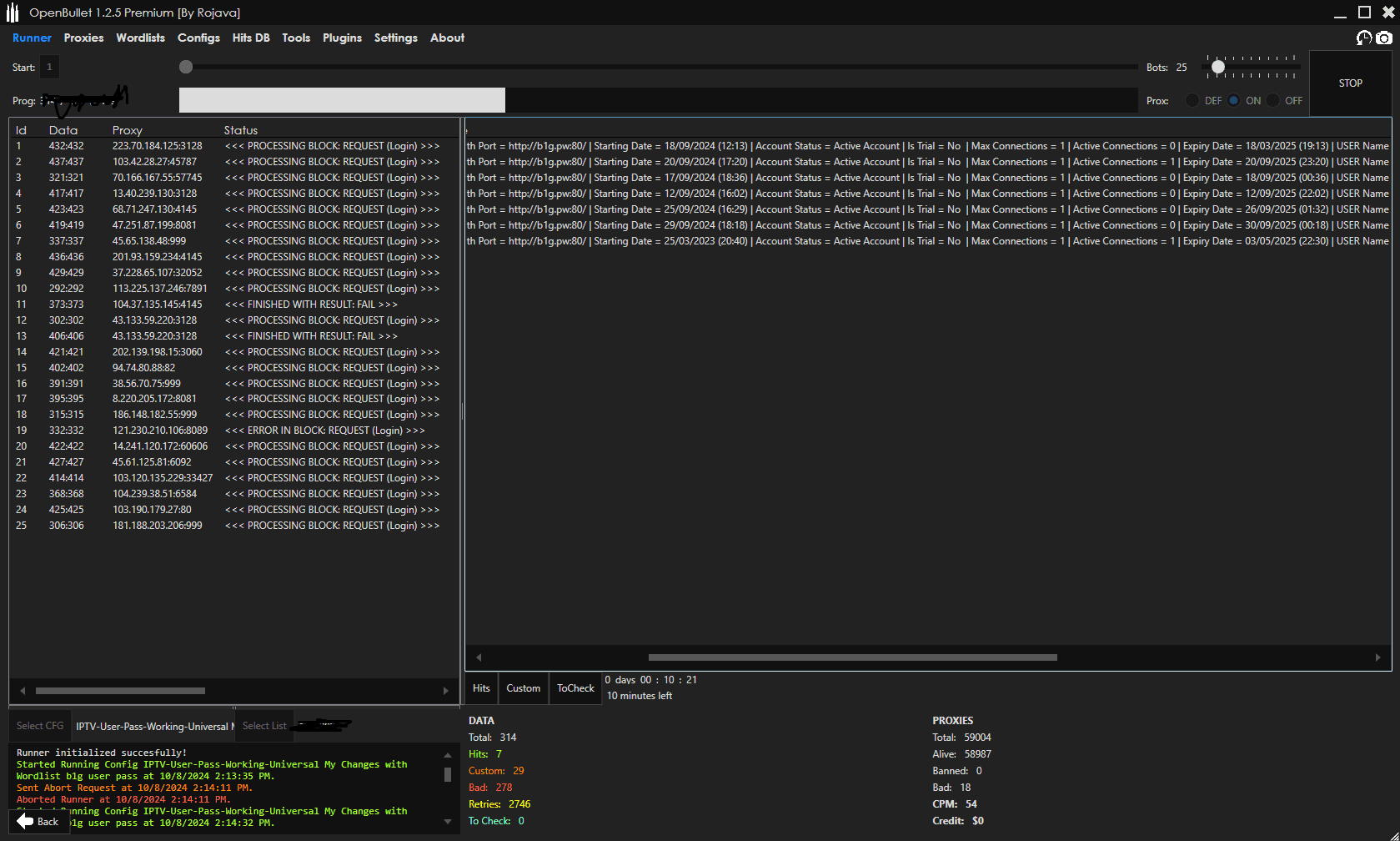Stop the runner with STOP button

[x=1351, y=83]
